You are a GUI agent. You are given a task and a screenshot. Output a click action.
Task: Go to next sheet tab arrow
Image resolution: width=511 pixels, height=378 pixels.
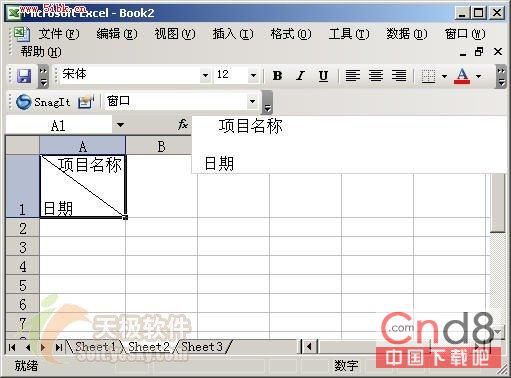[x=43, y=347]
